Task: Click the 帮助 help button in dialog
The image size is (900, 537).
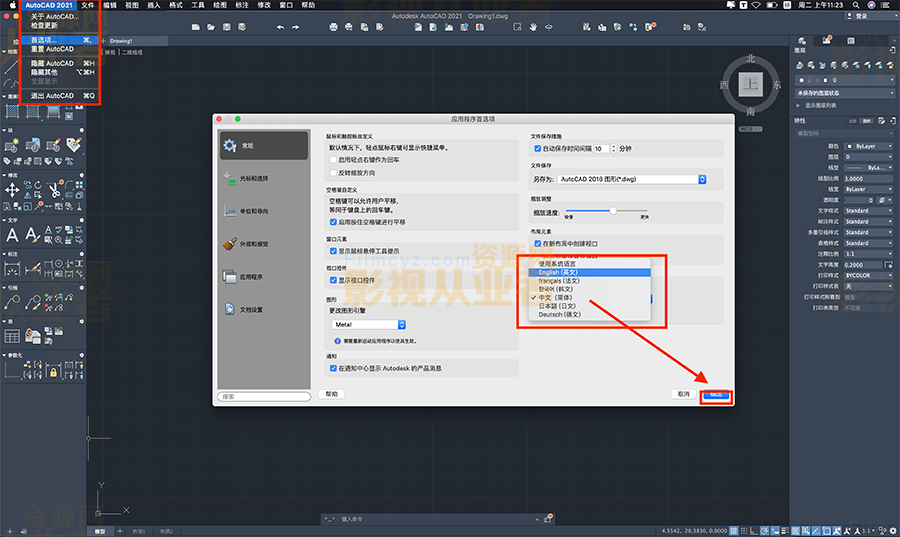Action: [x=331, y=394]
